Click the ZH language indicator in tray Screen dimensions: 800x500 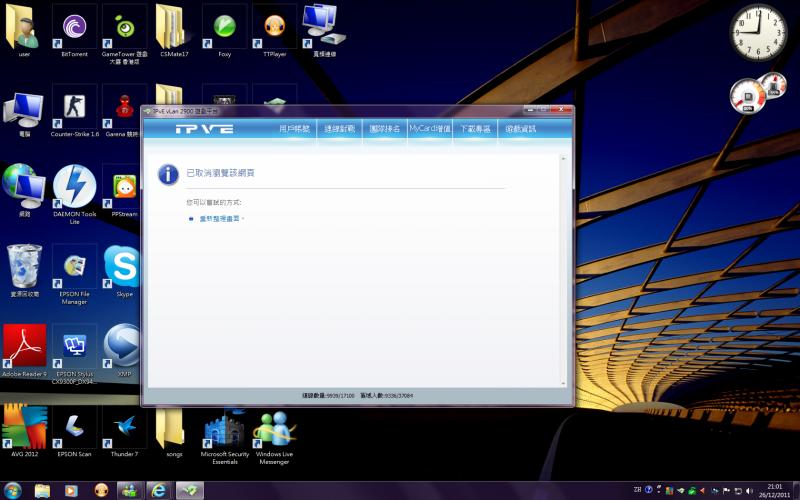click(637, 490)
